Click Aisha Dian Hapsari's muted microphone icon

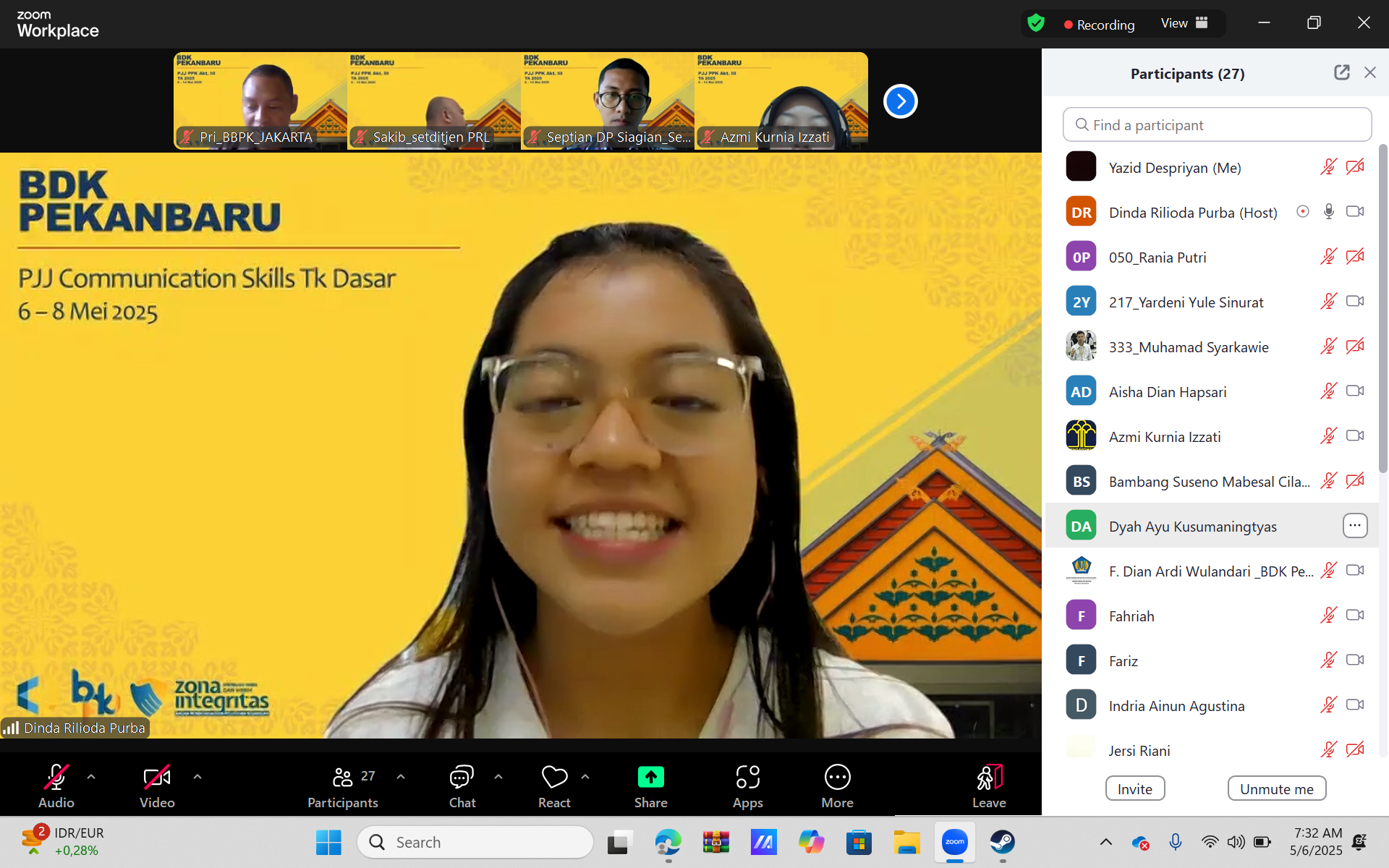click(1328, 391)
